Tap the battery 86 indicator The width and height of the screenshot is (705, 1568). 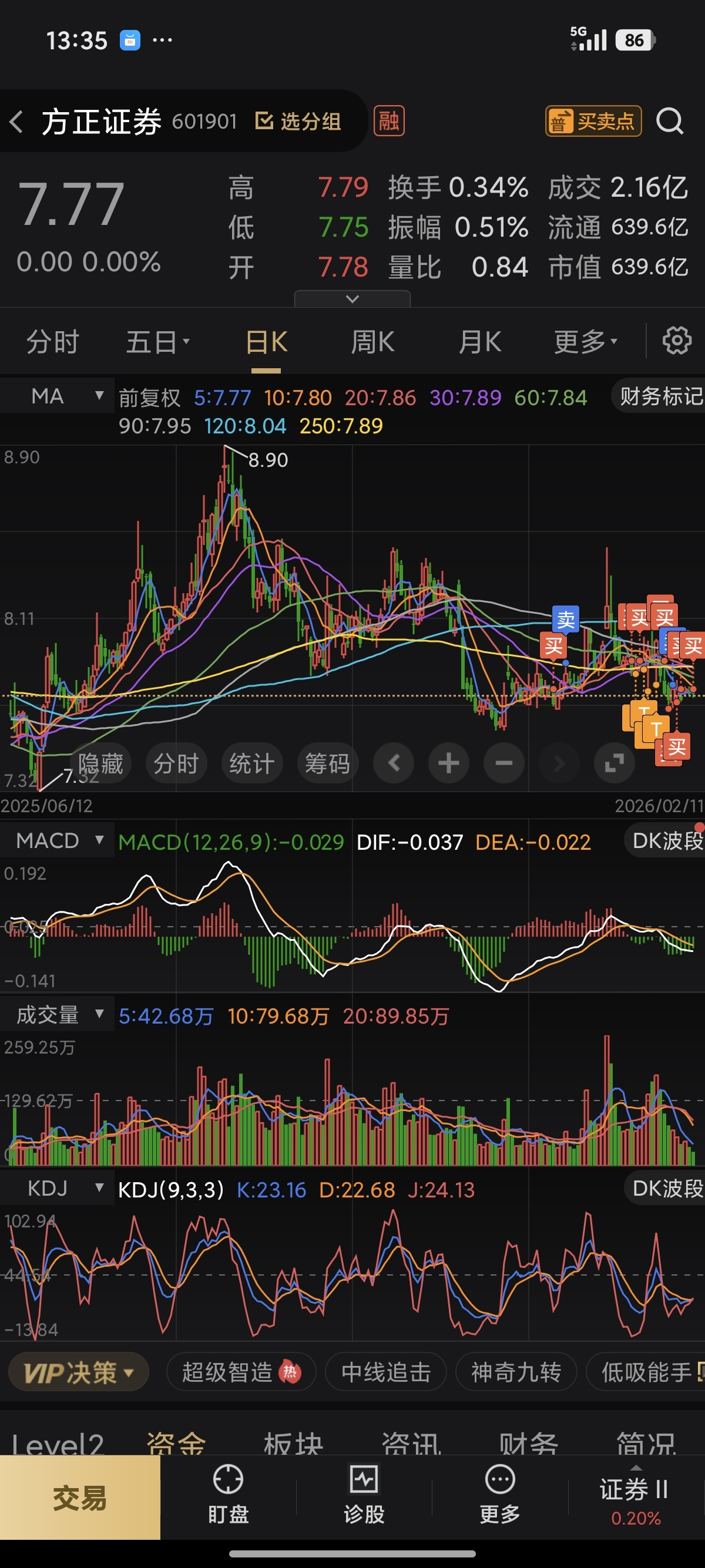coord(635,40)
